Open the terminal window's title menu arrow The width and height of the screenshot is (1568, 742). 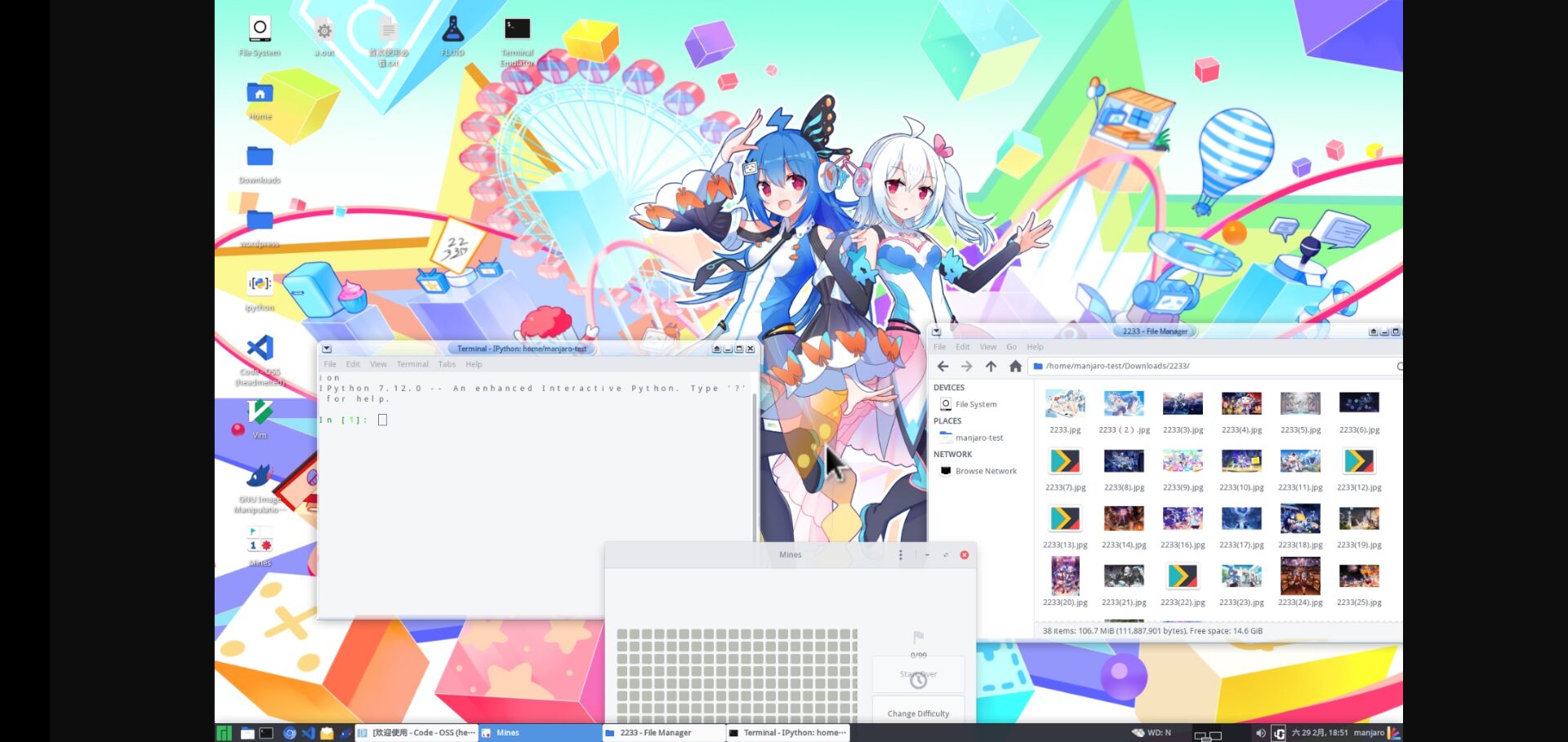(x=327, y=349)
